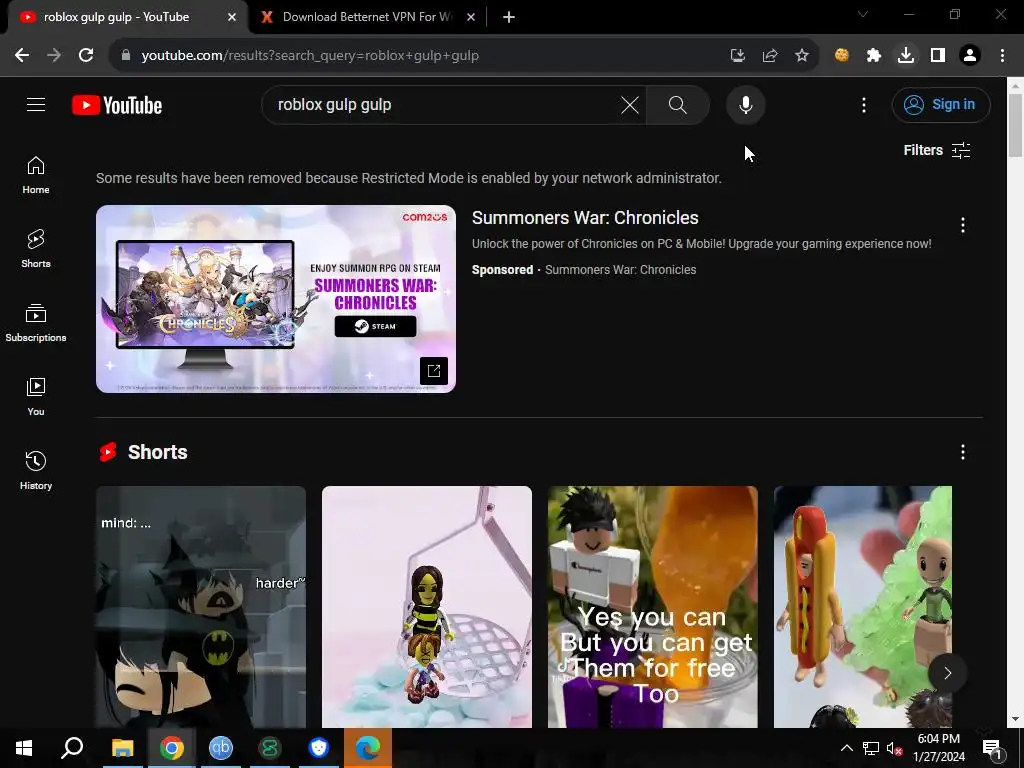Viewport: 1024px width, 768px height.
Task: Play the Batman 'mind: ...' short
Action: pyautogui.click(x=200, y=607)
